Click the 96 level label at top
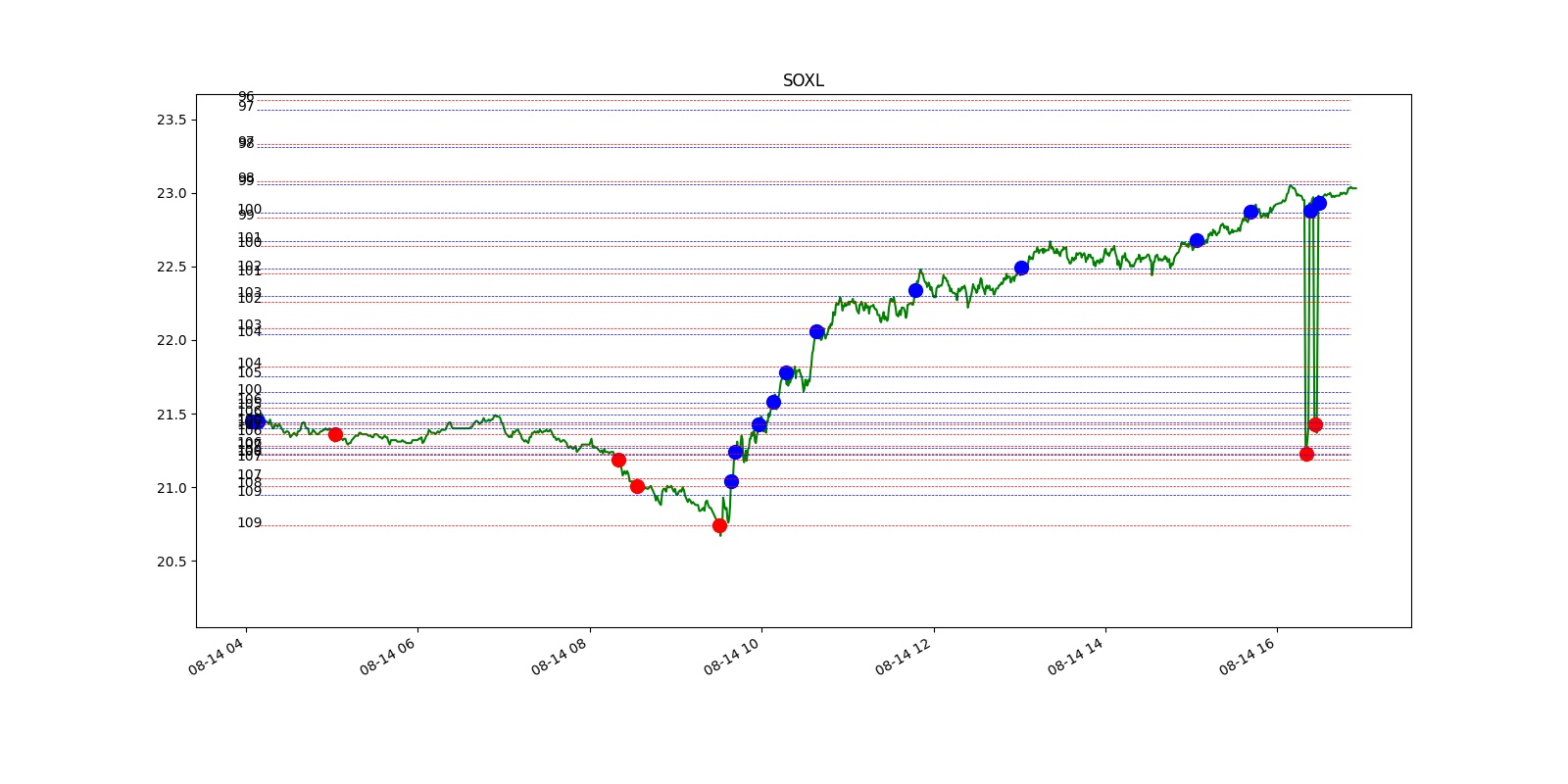 pyautogui.click(x=246, y=96)
